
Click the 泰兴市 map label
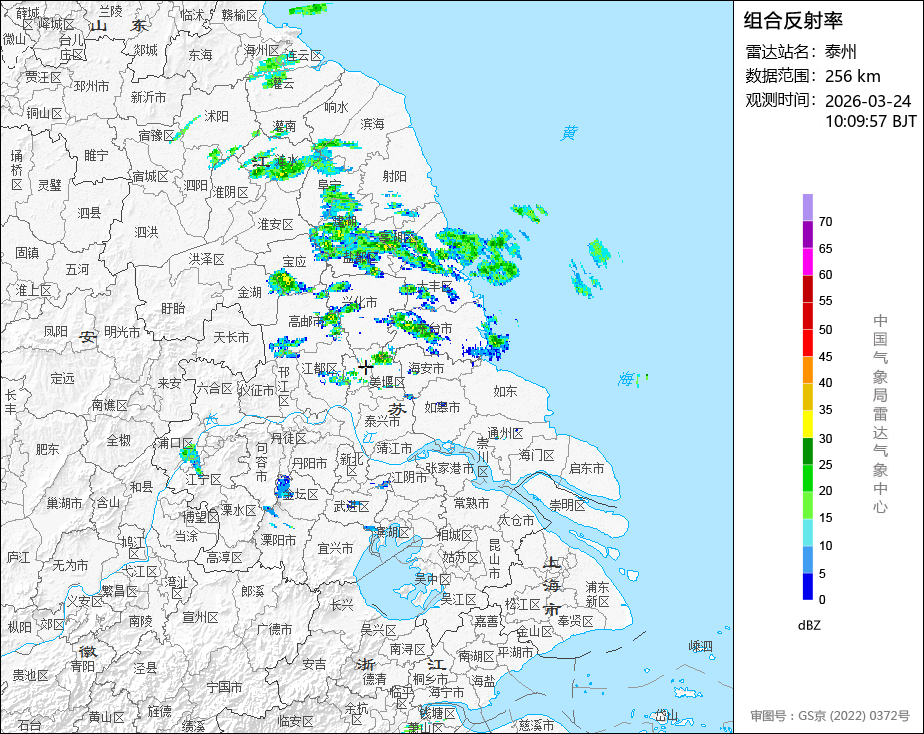click(x=382, y=421)
